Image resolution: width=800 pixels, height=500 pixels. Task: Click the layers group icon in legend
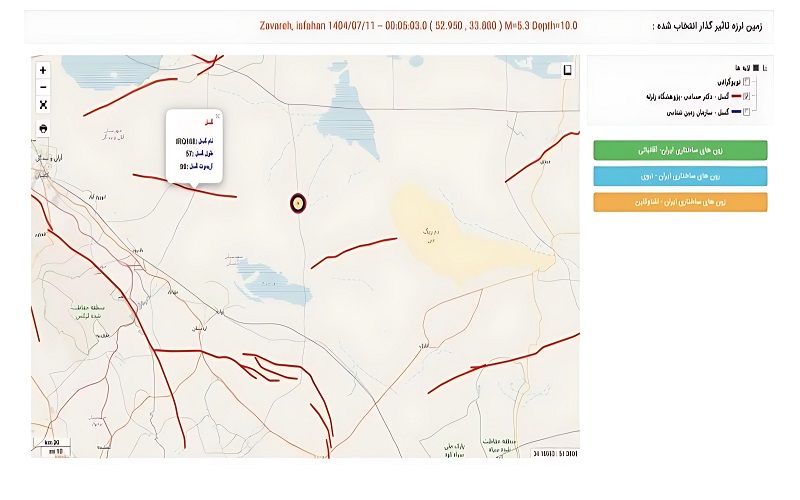point(755,68)
